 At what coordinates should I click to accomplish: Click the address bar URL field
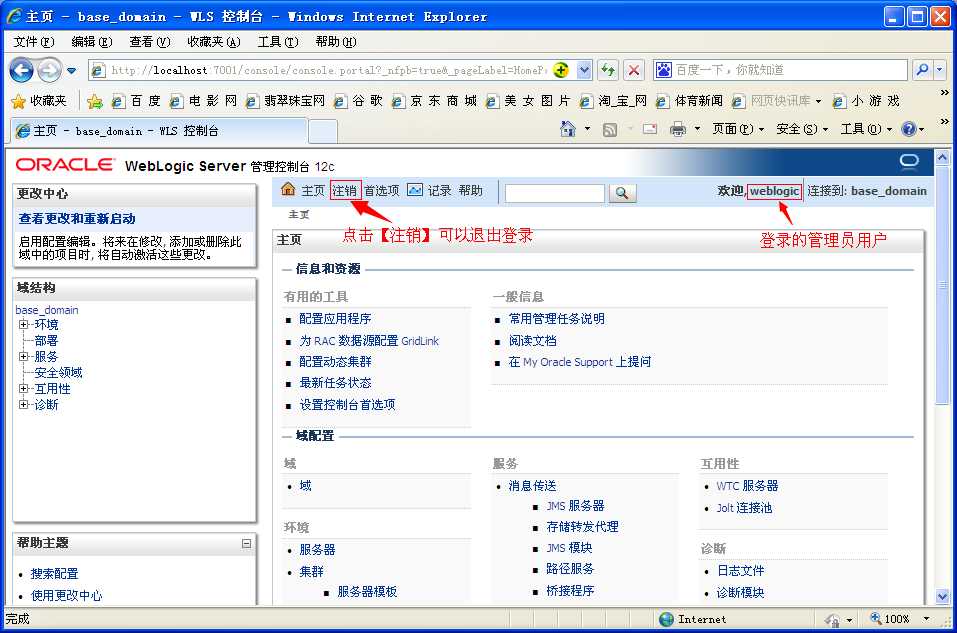coord(328,70)
